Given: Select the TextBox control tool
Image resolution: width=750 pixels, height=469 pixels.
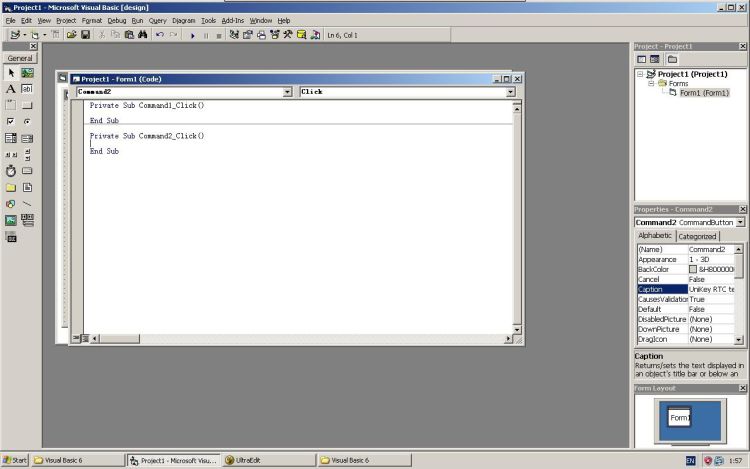Looking at the screenshot, I should (x=27, y=89).
